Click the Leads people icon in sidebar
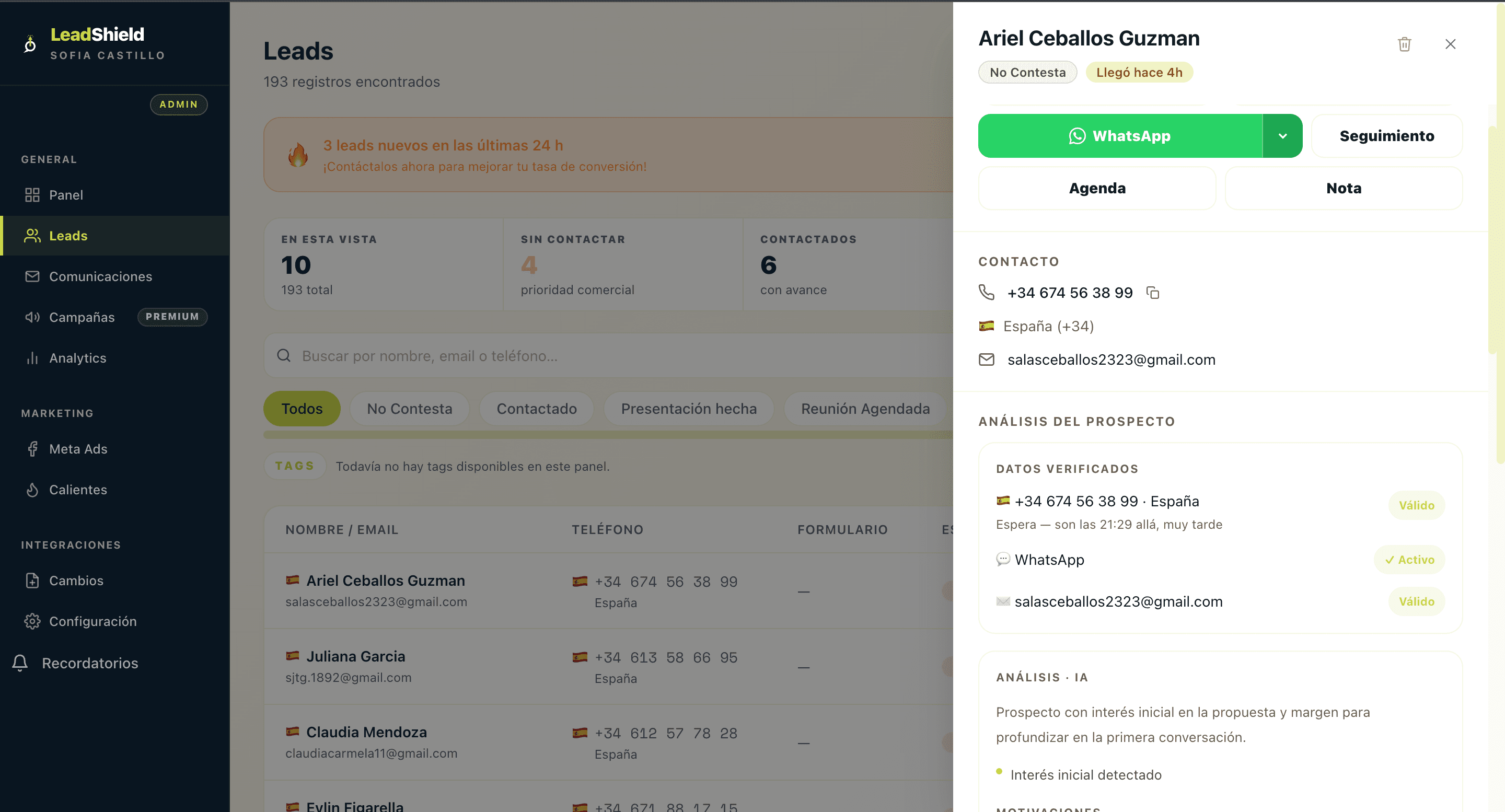Viewport: 1505px width, 812px height. tap(32, 236)
